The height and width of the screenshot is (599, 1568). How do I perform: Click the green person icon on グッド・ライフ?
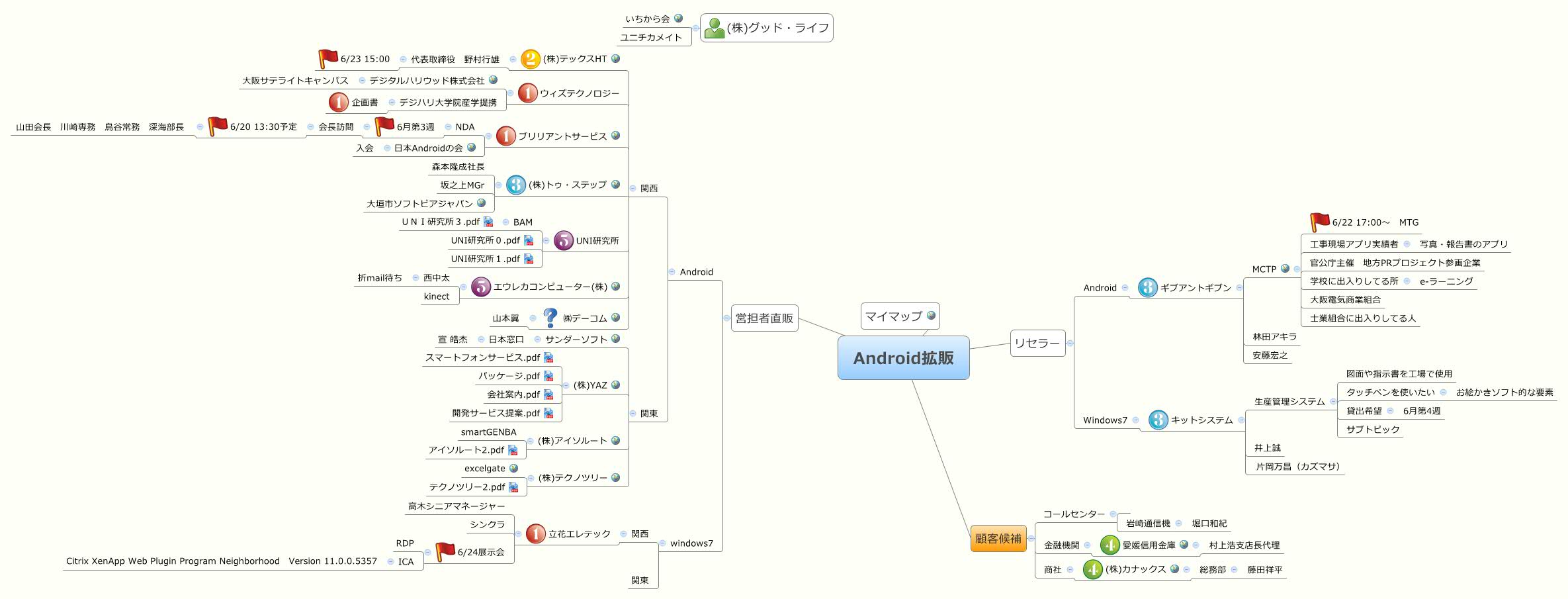coord(714,28)
